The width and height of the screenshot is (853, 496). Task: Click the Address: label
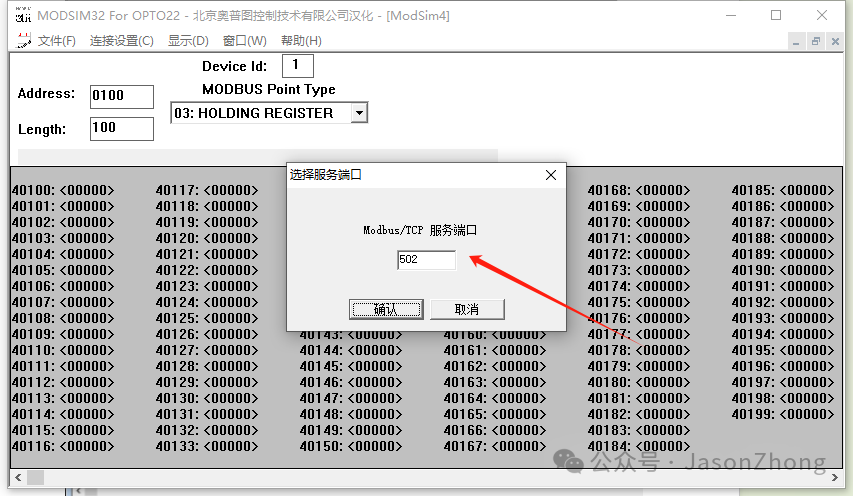[x=46, y=94]
